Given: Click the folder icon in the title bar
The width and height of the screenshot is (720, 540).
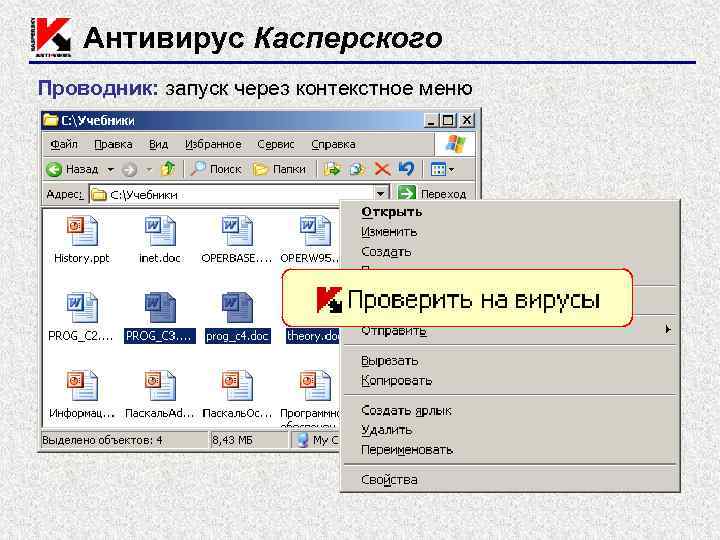Looking at the screenshot, I should click(51, 120).
